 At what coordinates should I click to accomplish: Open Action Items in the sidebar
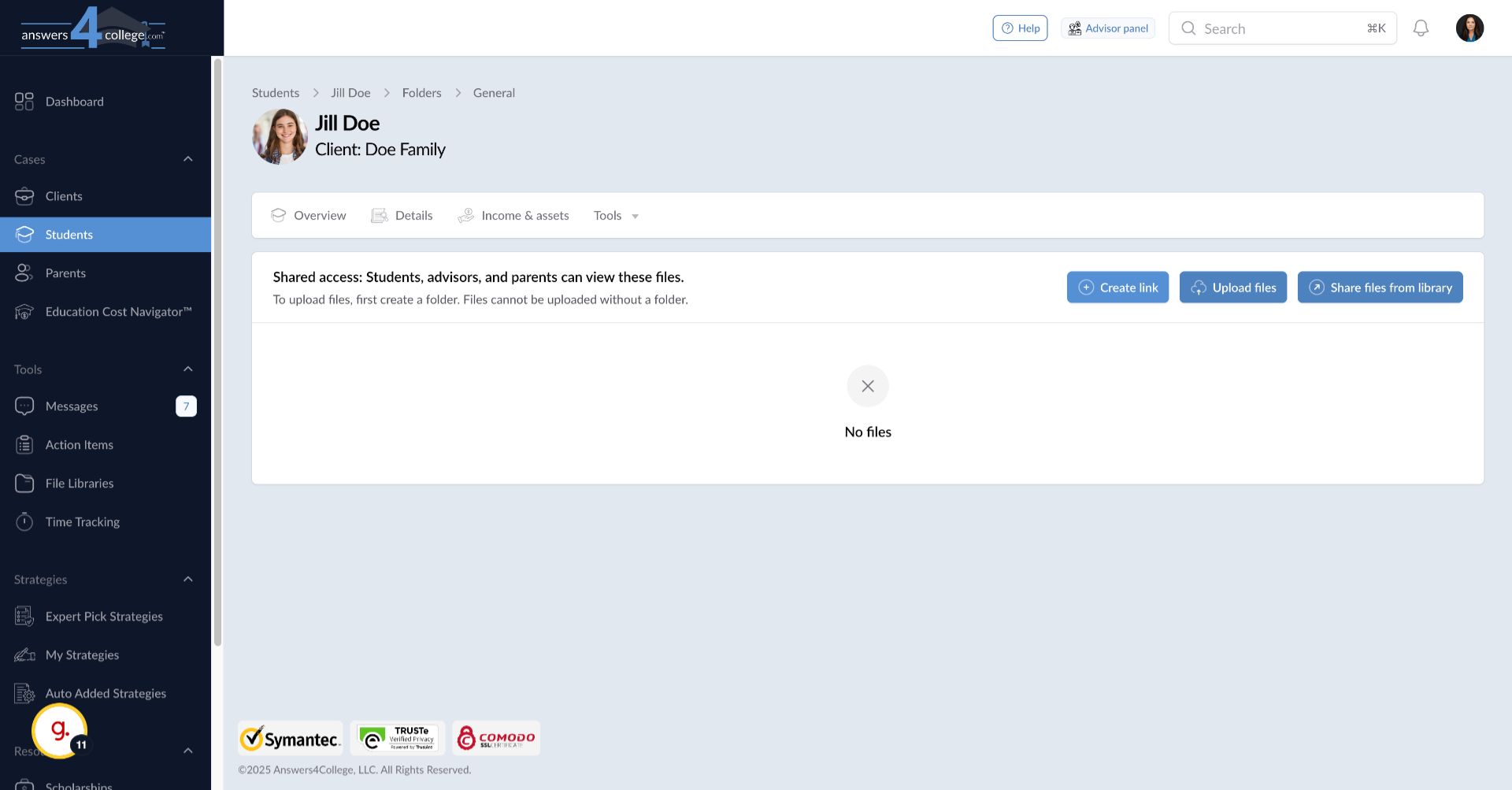pyautogui.click(x=106, y=445)
